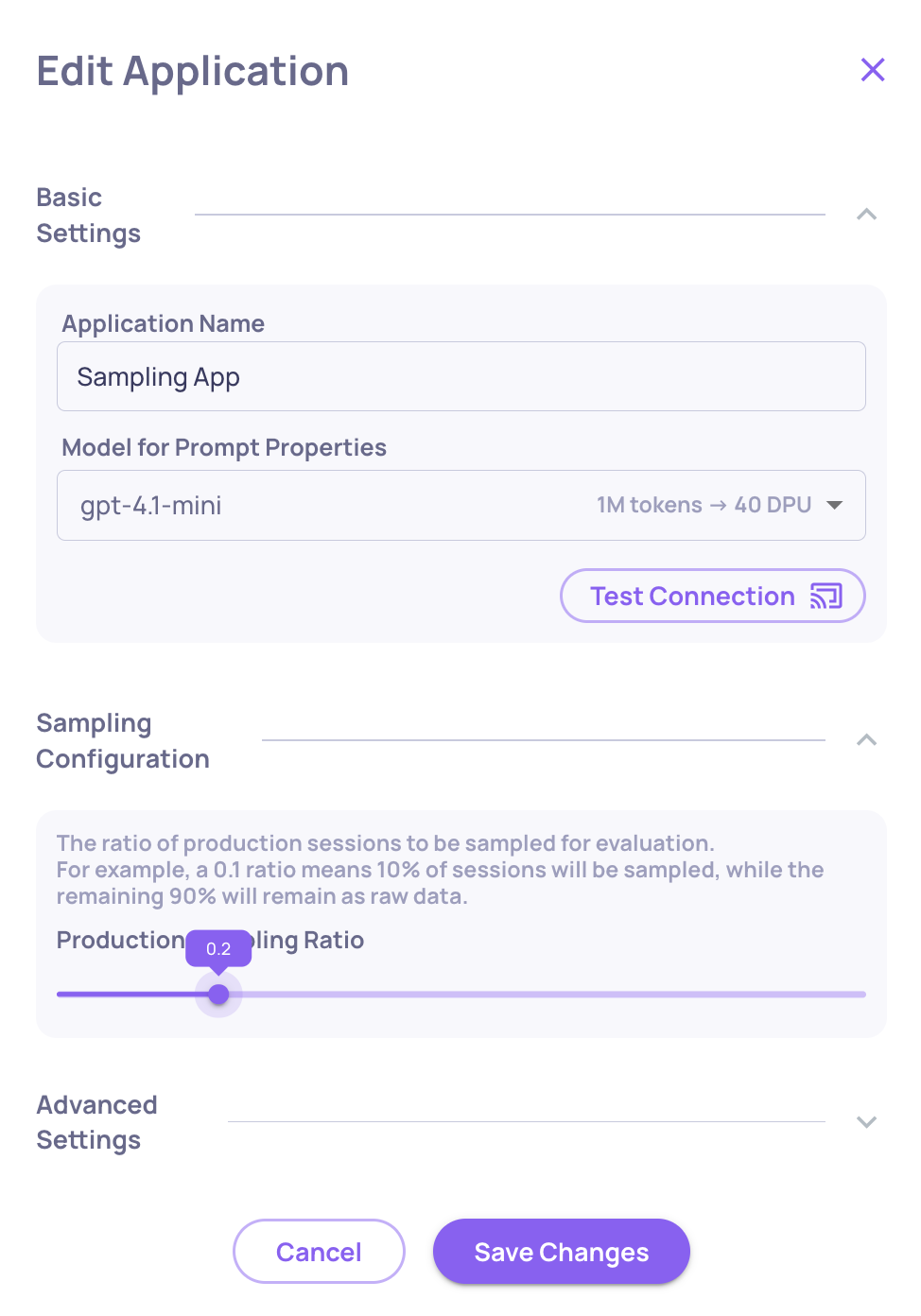Click the 0.2 slider value tooltip
921x1316 pixels.
click(218, 948)
